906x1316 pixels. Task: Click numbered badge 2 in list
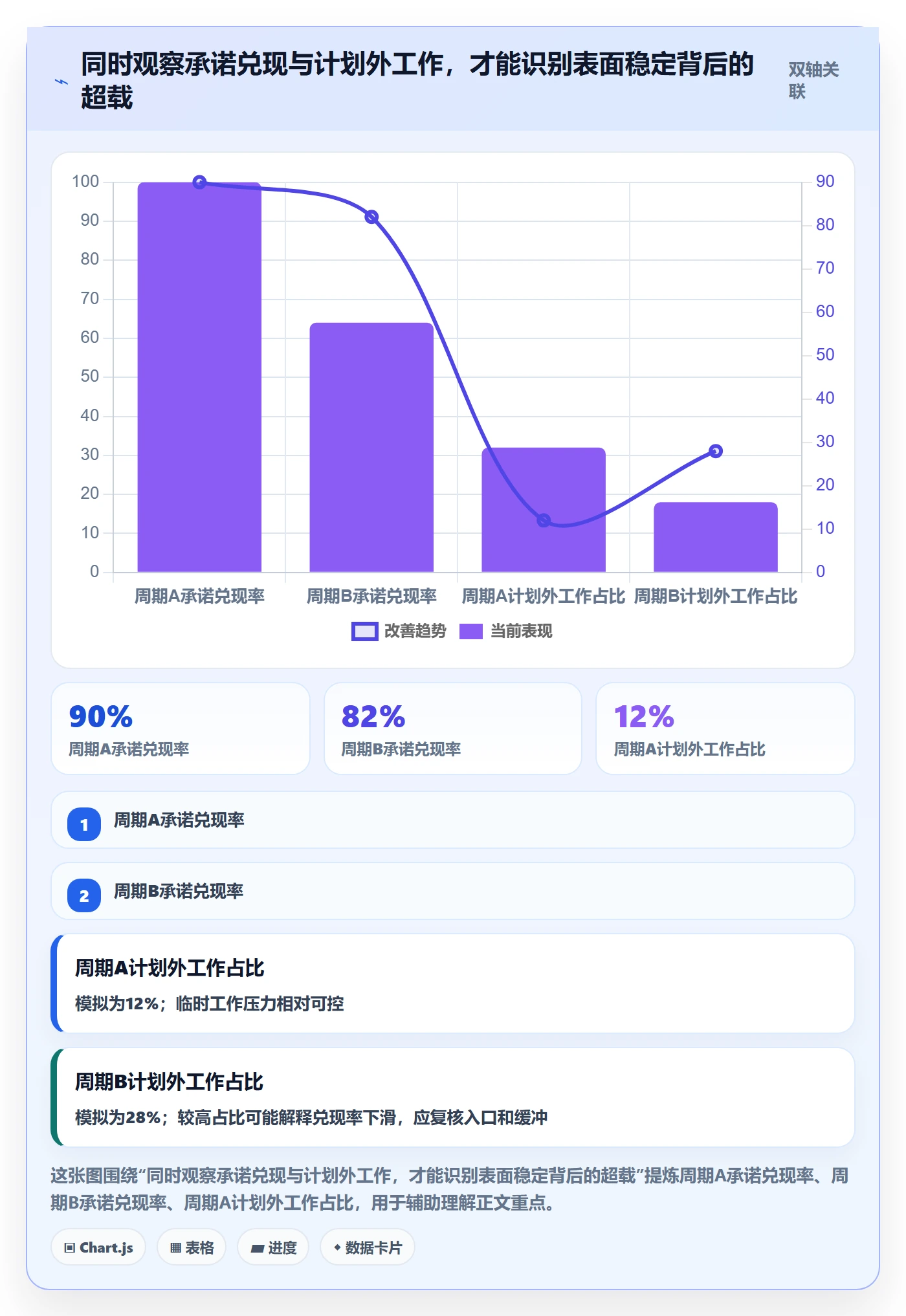coord(84,895)
